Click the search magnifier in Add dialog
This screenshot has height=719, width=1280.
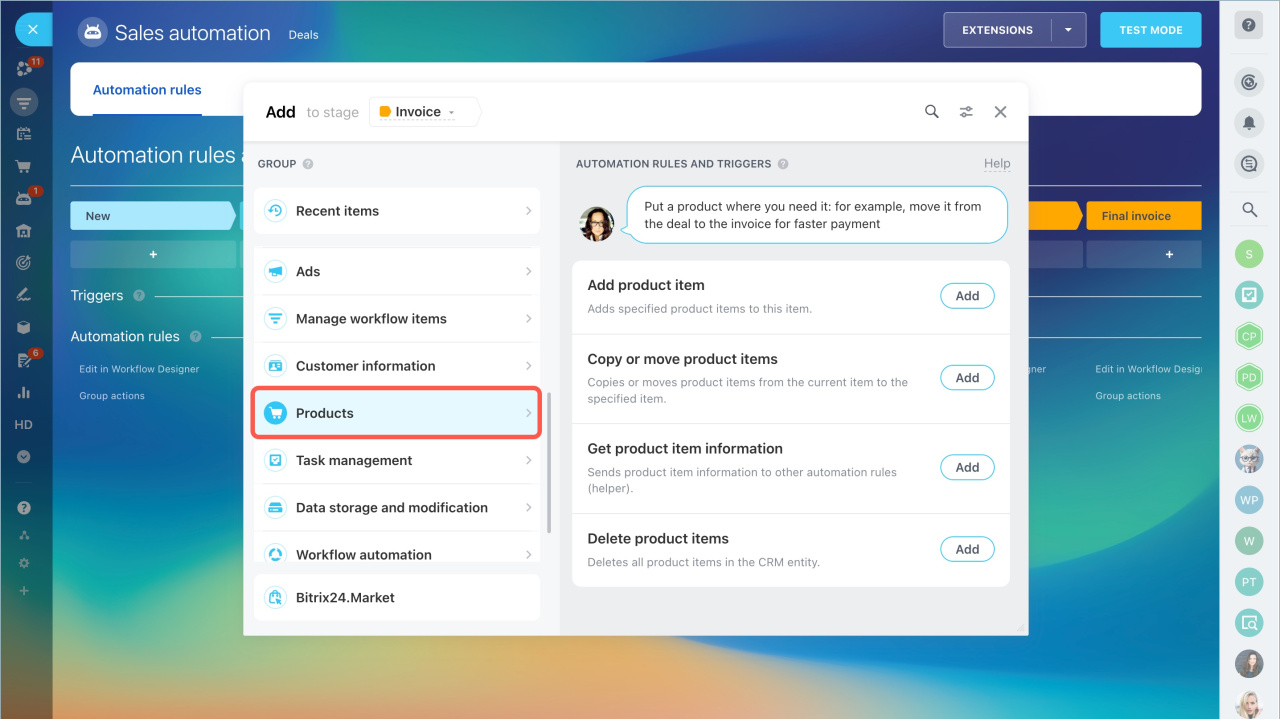[931, 112]
